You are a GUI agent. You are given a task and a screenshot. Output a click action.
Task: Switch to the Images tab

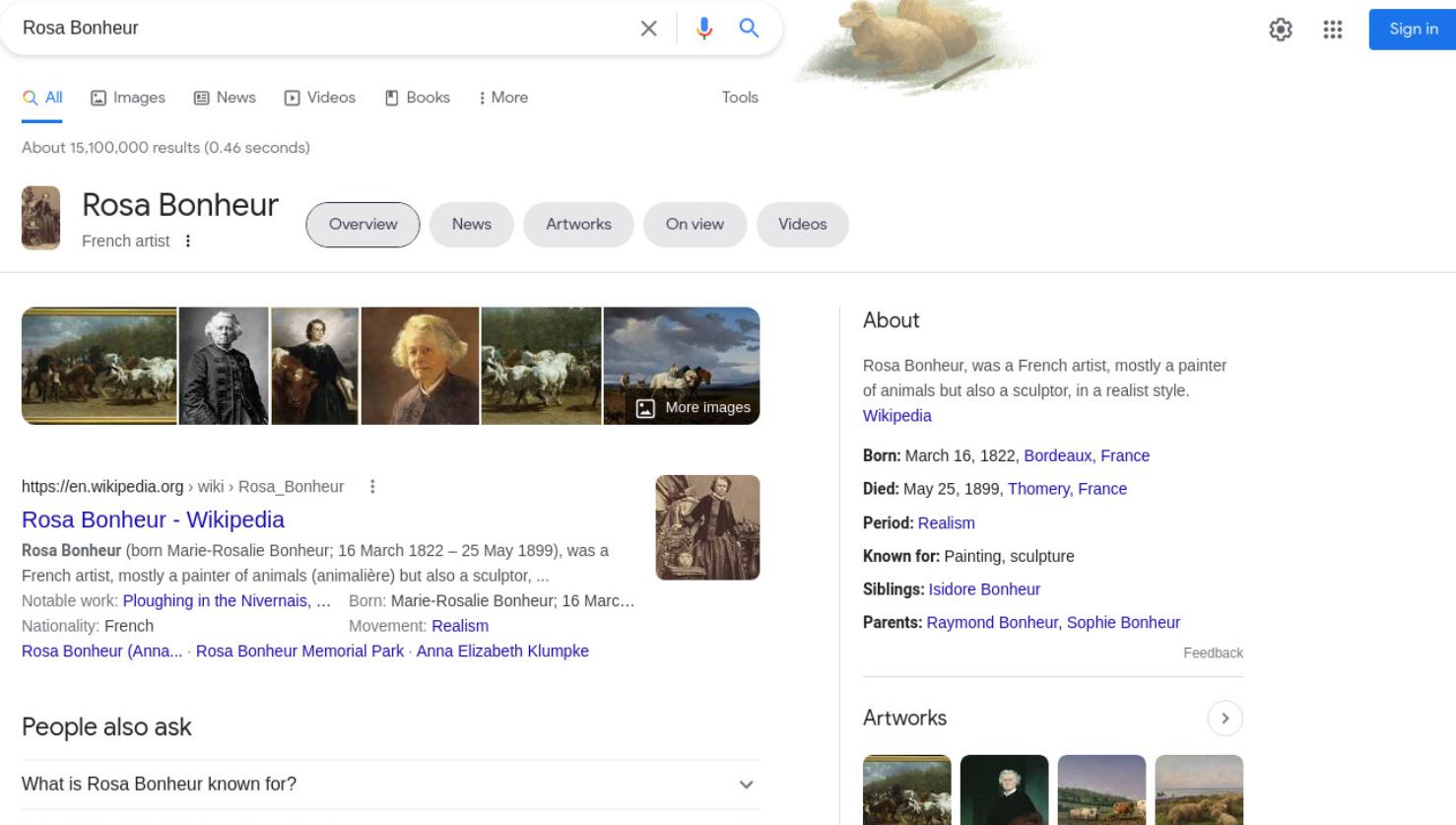(128, 98)
